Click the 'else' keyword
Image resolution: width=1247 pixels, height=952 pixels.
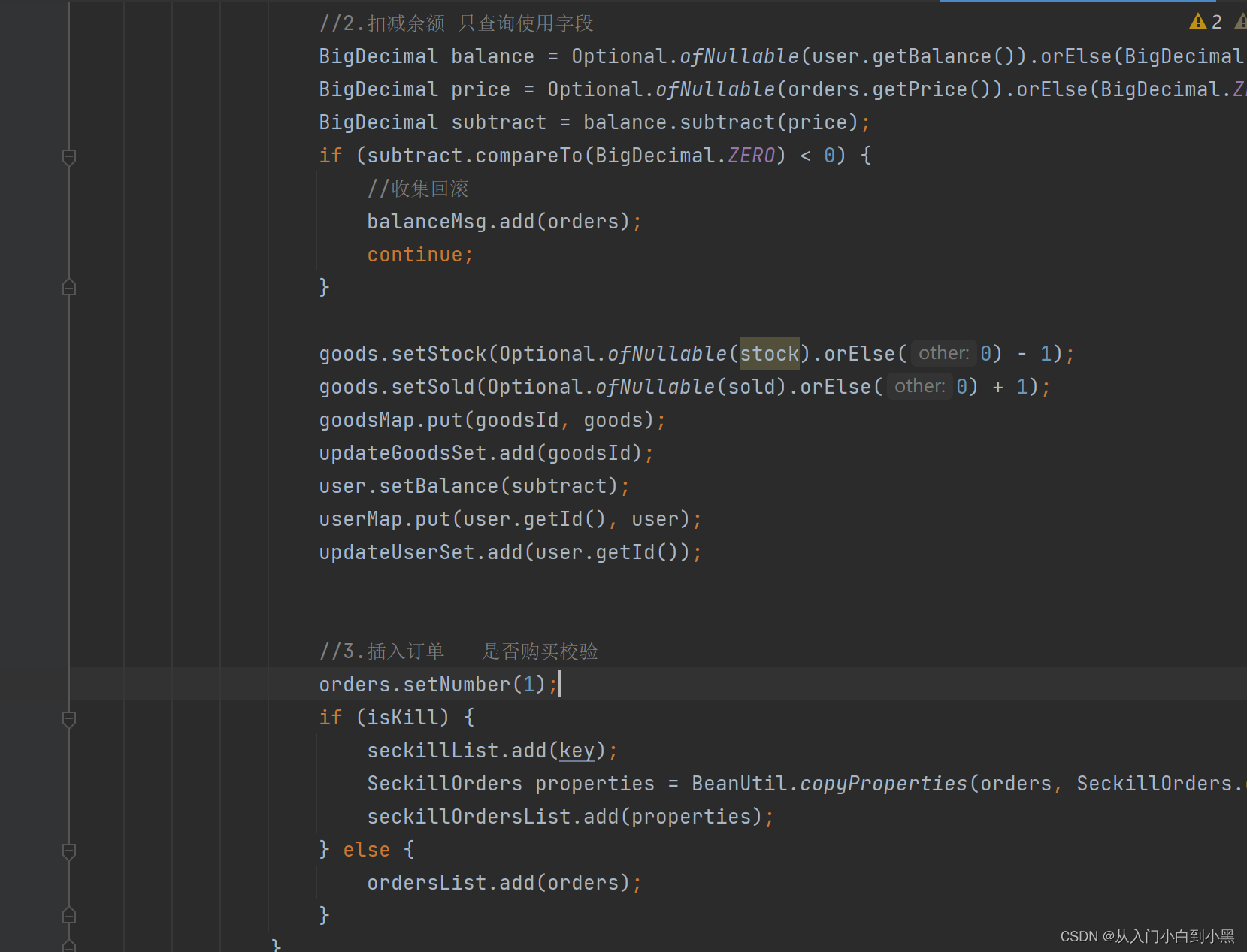click(367, 850)
